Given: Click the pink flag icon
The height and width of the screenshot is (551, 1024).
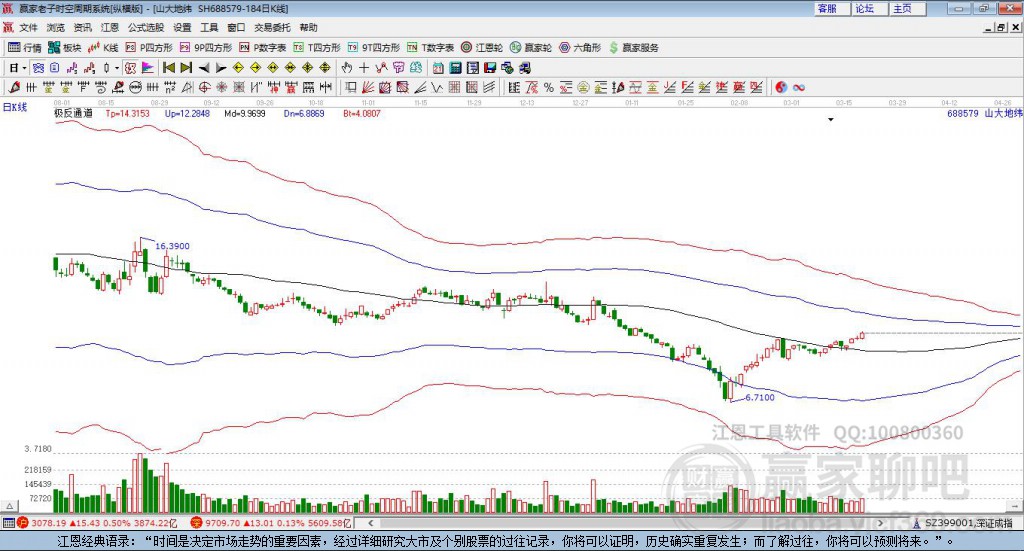Looking at the screenshot, I should pos(148,68).
